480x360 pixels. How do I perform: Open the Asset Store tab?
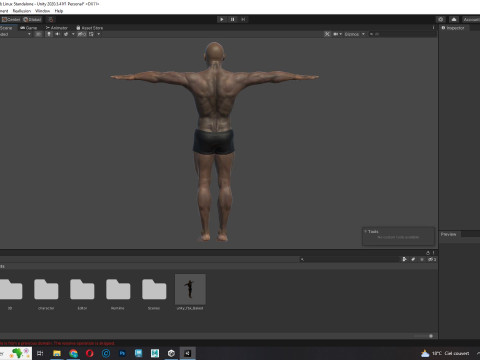click(90, 28)
